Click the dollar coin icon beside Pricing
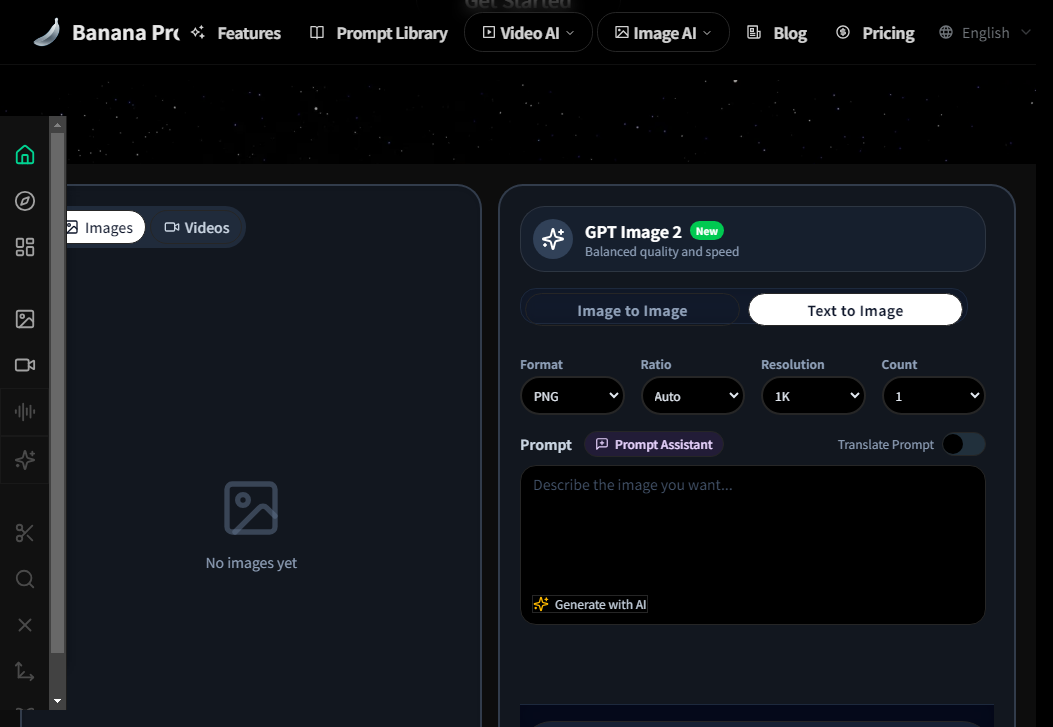The height and width of the screenshot is (727, 1053). [843, 32]
